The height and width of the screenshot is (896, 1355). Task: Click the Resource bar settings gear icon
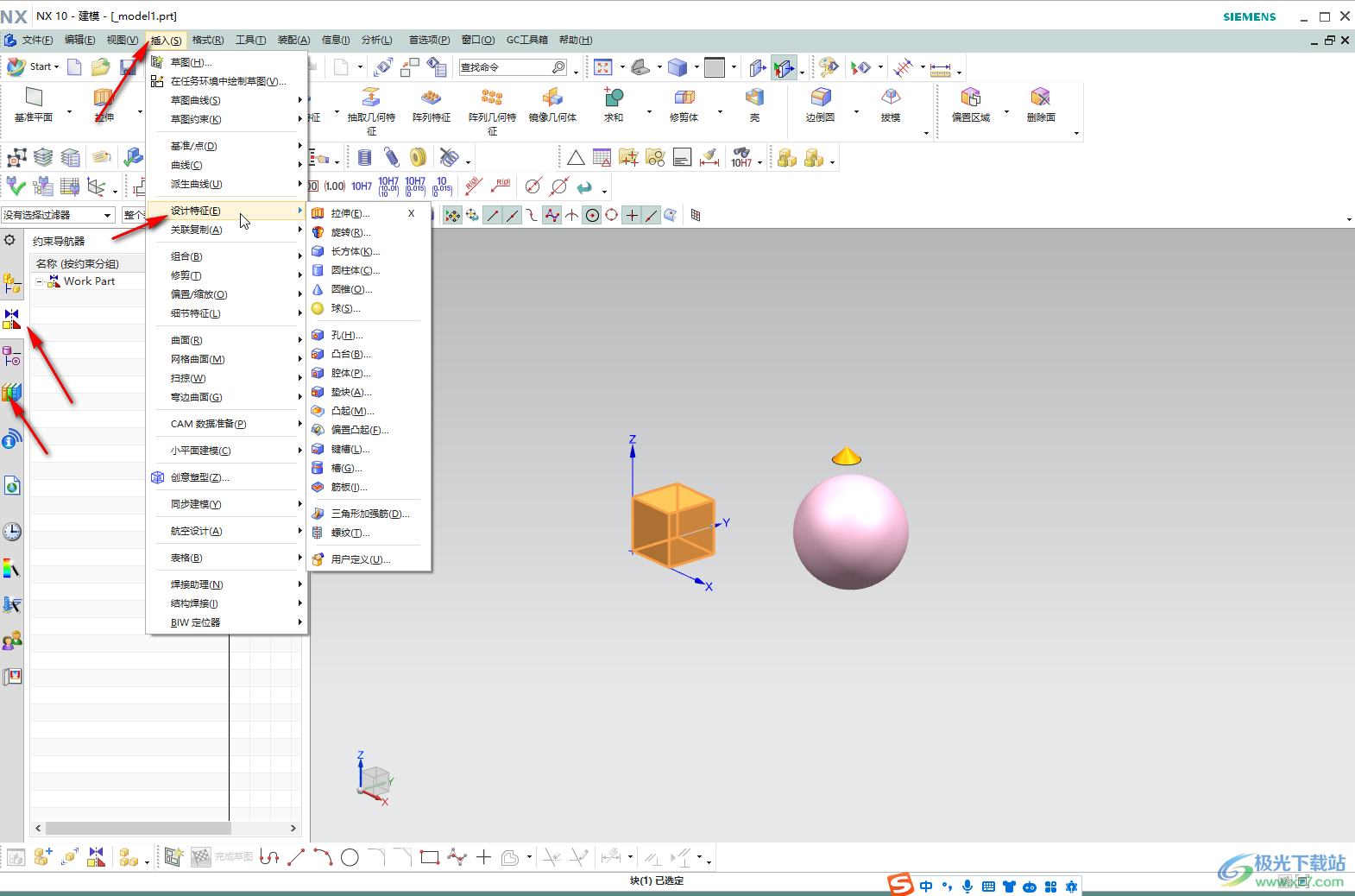click(x=10, y=240)
